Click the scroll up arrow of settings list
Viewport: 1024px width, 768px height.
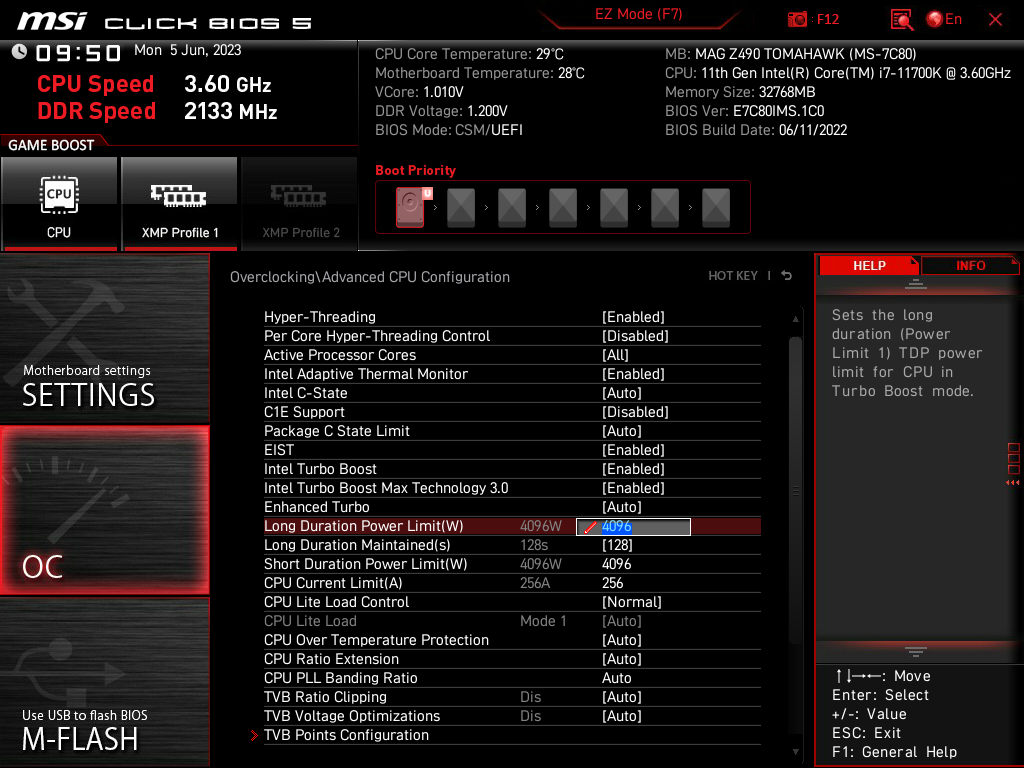pyautogui.click(x=795, y=319)
